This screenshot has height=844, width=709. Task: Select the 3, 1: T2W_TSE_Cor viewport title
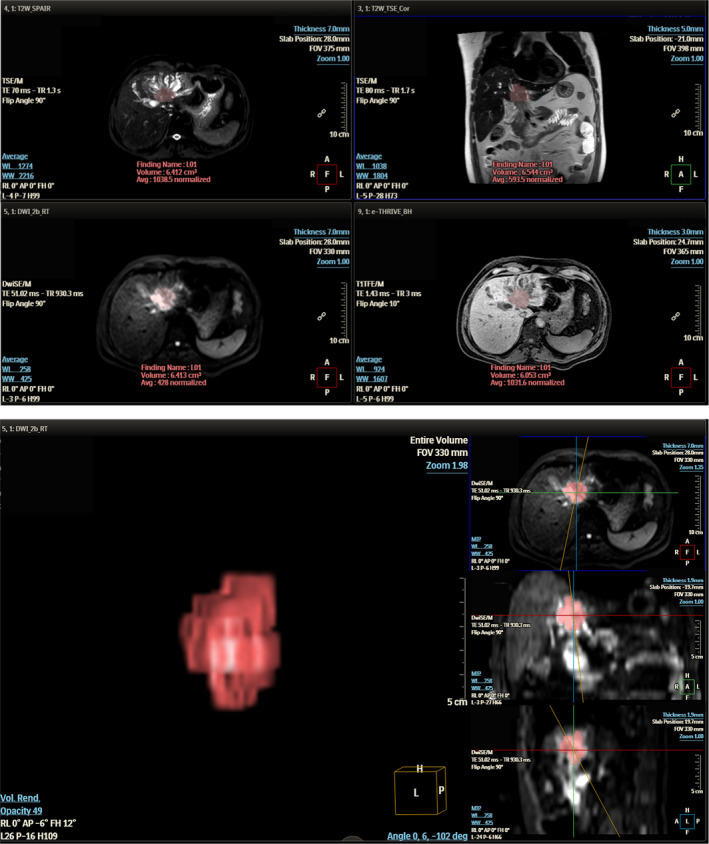(x=383, y=9)
